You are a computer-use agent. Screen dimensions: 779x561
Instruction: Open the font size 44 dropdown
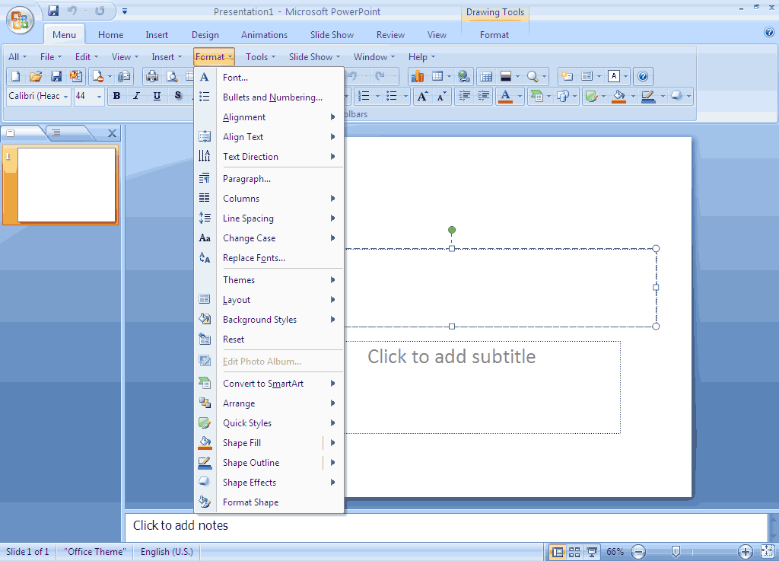pos(99,96)
